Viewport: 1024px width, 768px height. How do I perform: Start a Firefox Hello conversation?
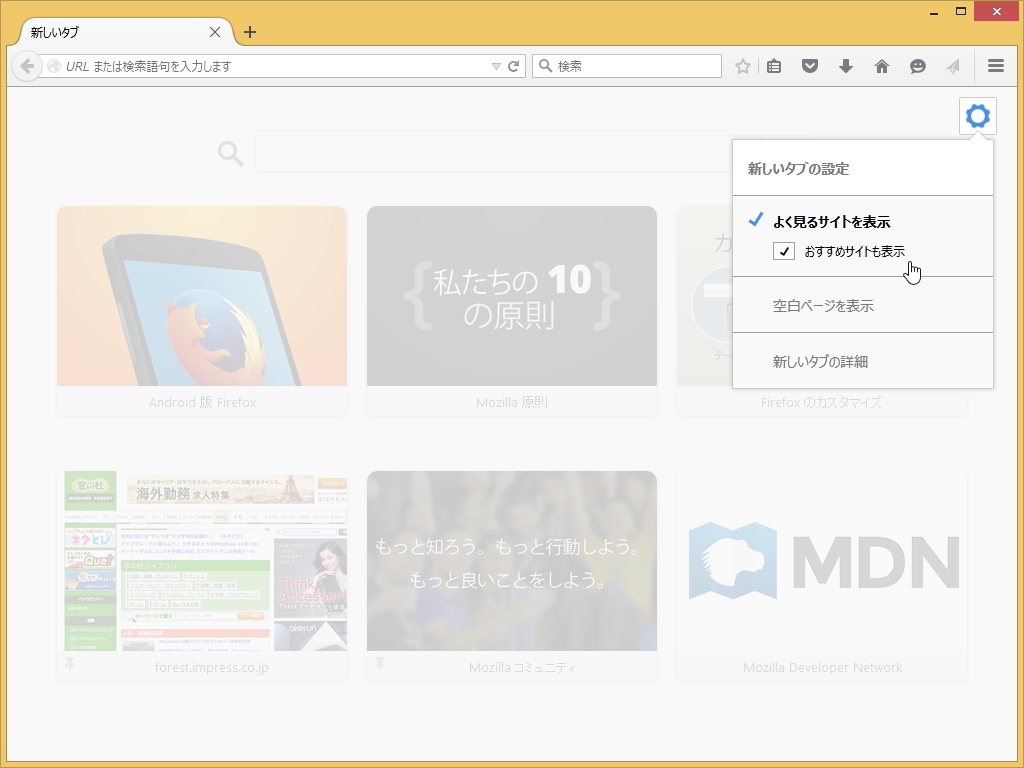[917, 66]
